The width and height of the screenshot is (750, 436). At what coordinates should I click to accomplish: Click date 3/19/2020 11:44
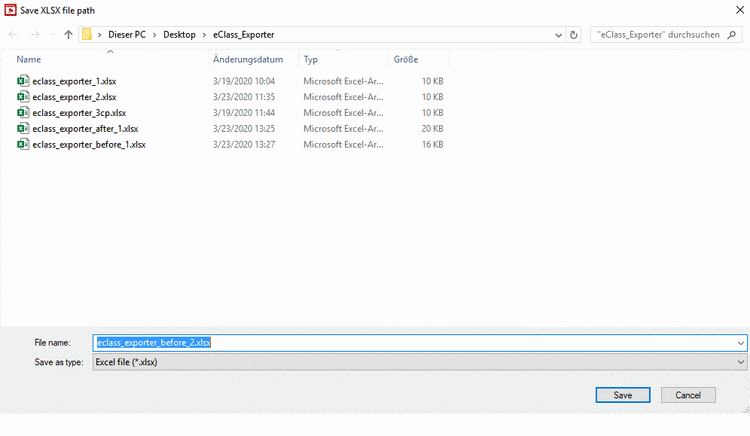244,113
